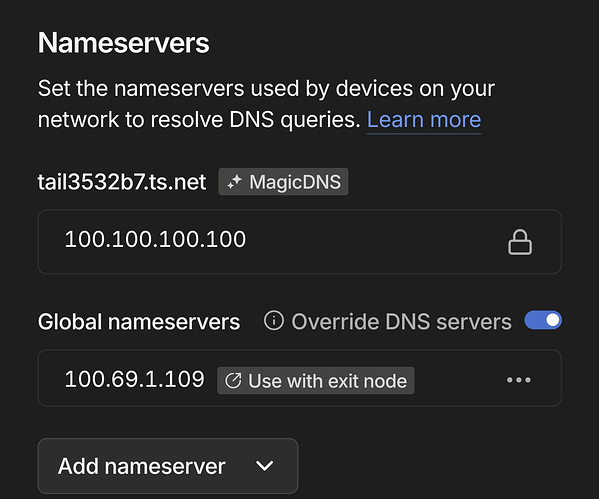Image resolution: width=599 pixels, height=499 pixels.
Task: Click the info icon beside Override DNS servers
Action: (274, 320)
